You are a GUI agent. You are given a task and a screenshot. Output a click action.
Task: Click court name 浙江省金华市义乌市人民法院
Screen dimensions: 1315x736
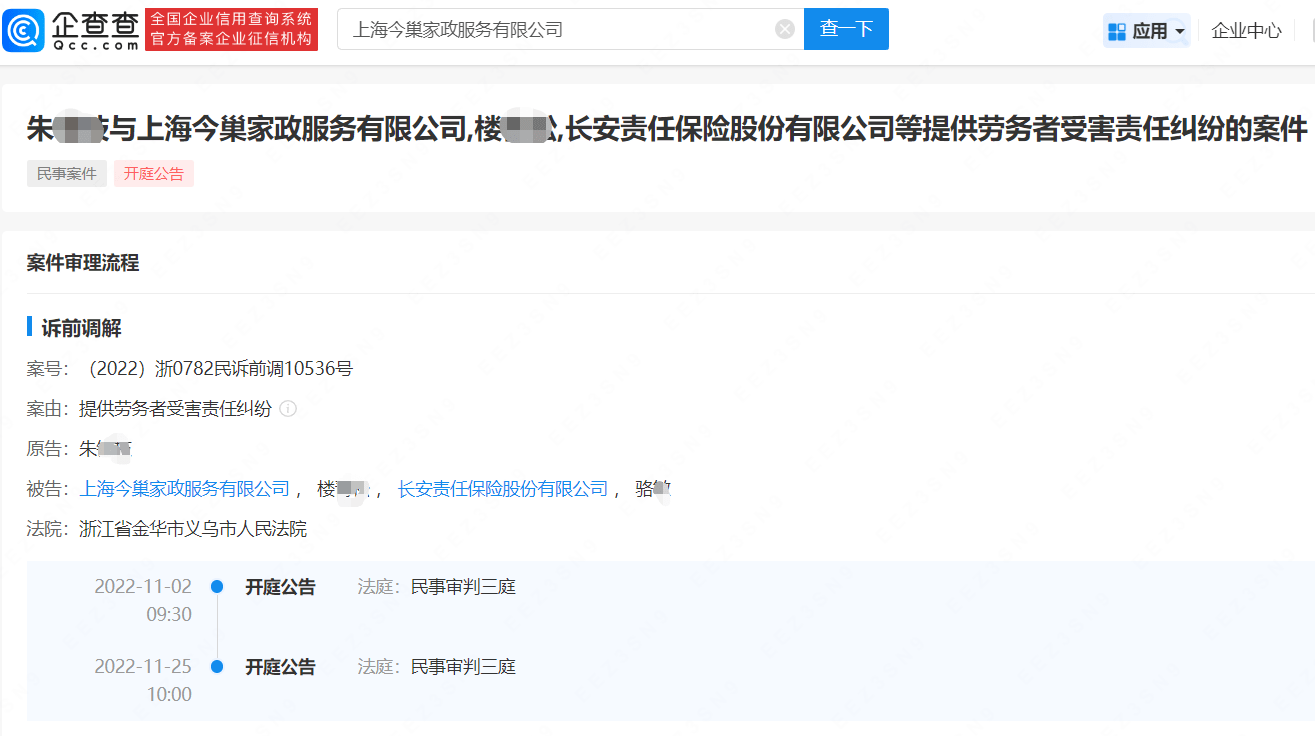[193, 529]
